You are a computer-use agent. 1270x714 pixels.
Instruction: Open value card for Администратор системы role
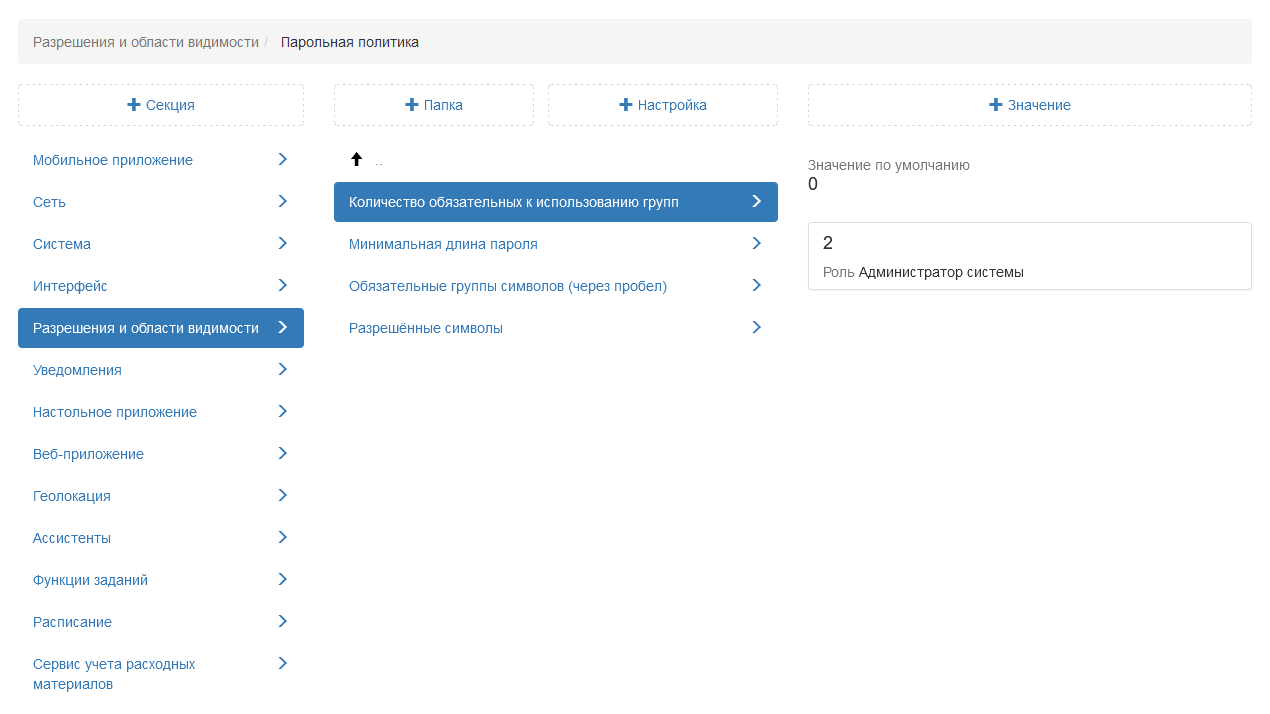click(1029, 257)
